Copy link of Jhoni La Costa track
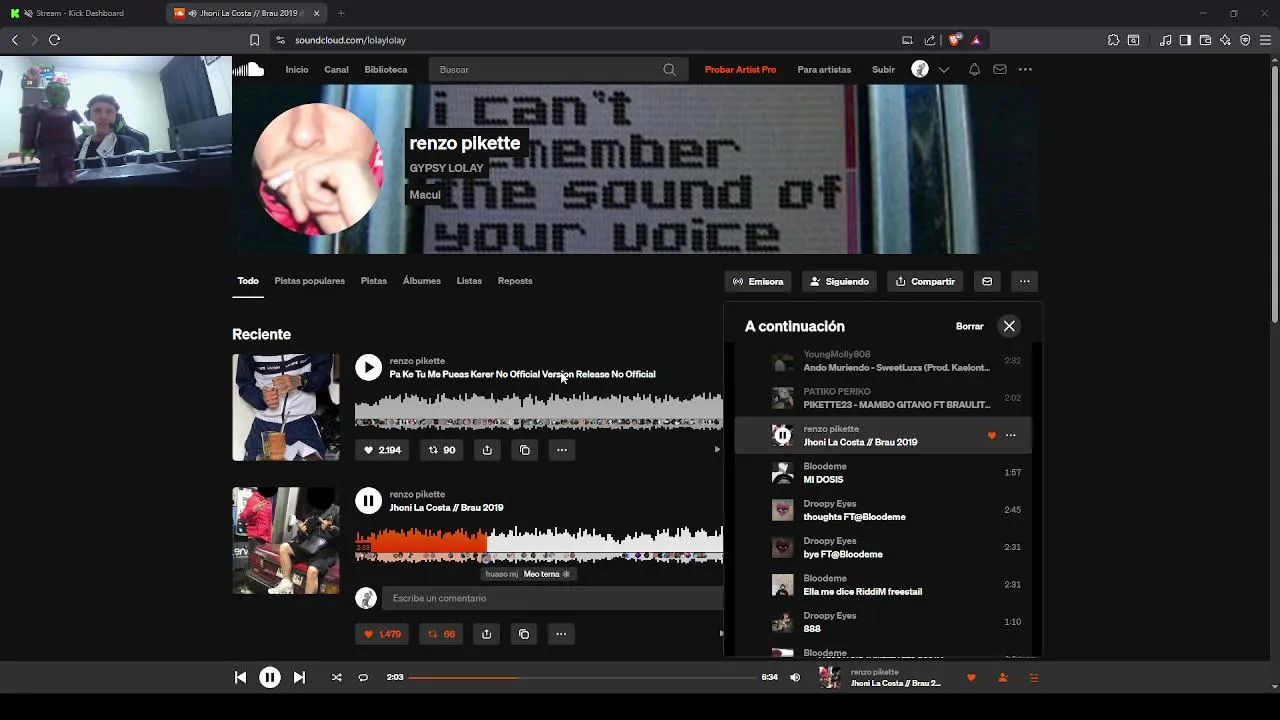 coord(524,634)
